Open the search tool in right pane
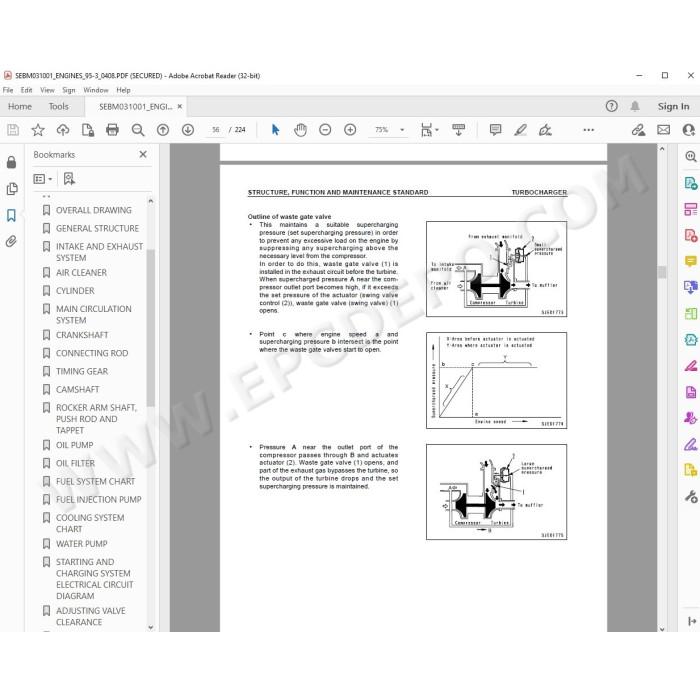This screenshot has width=700, height=700. click(x=691, y=156)
